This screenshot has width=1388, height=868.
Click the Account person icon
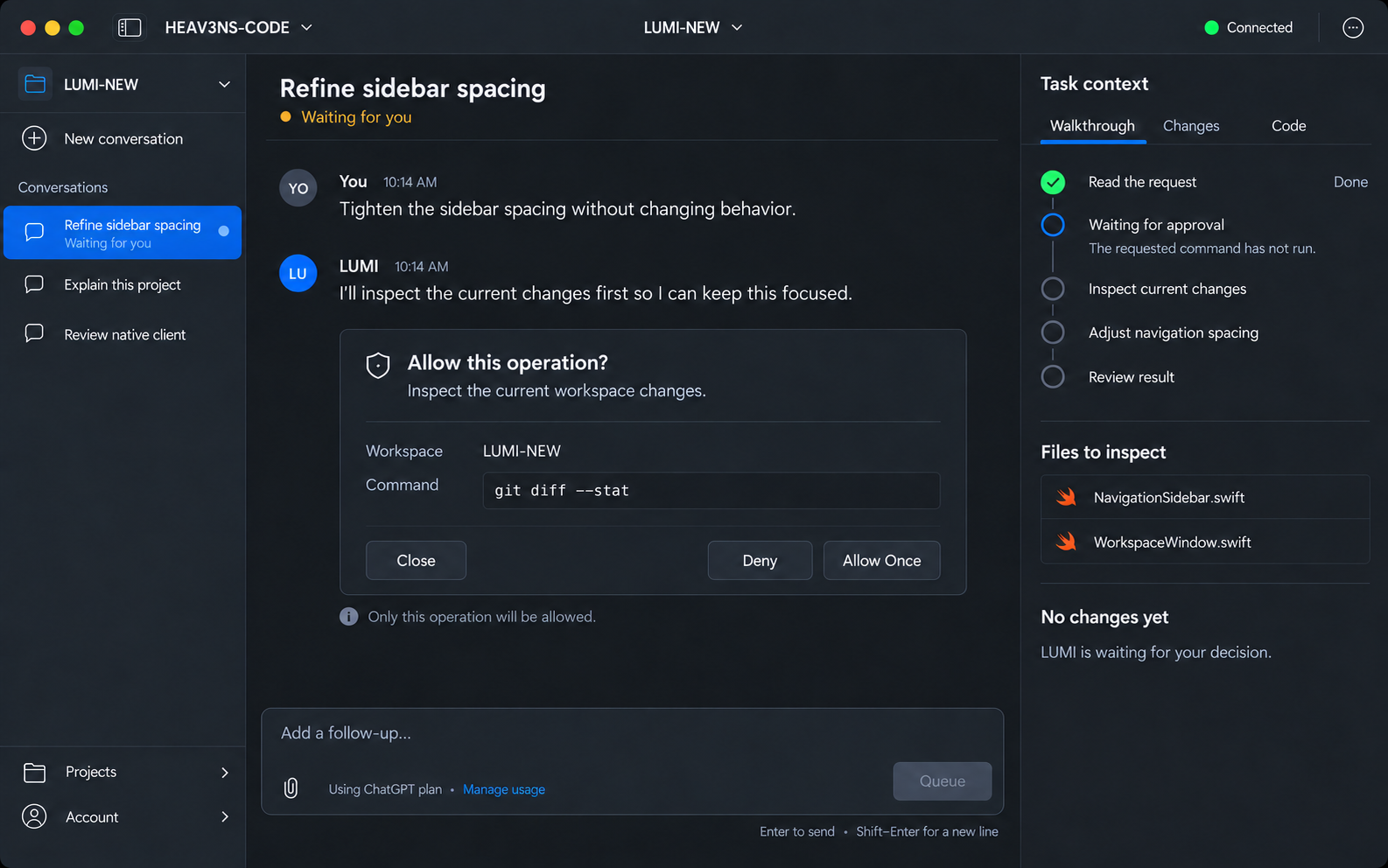click(34, 816)
